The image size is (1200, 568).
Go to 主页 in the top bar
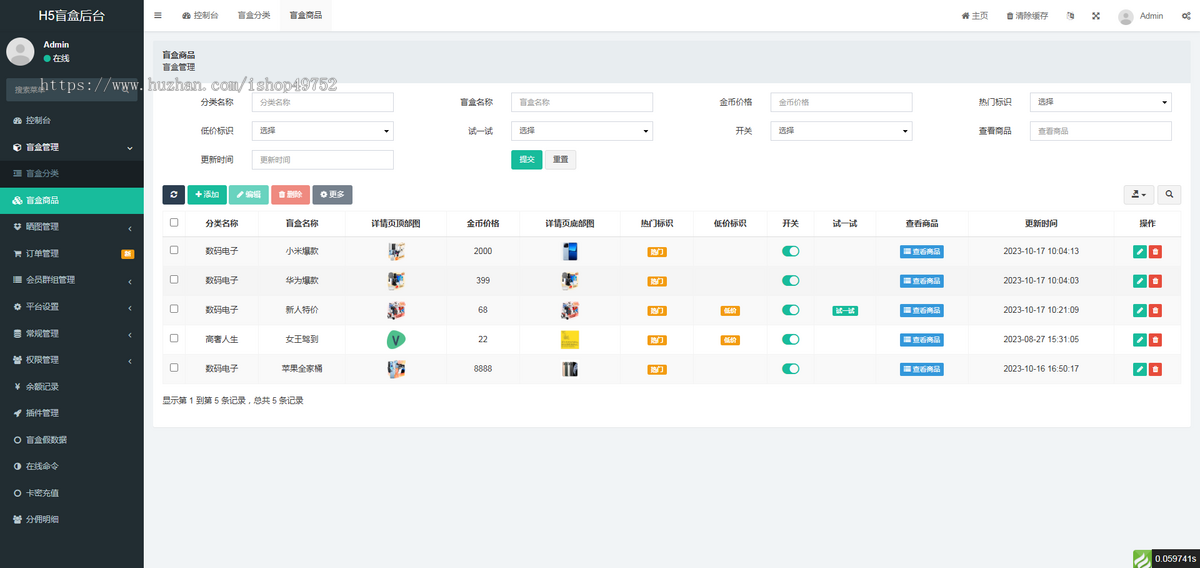tap(975, 16)
